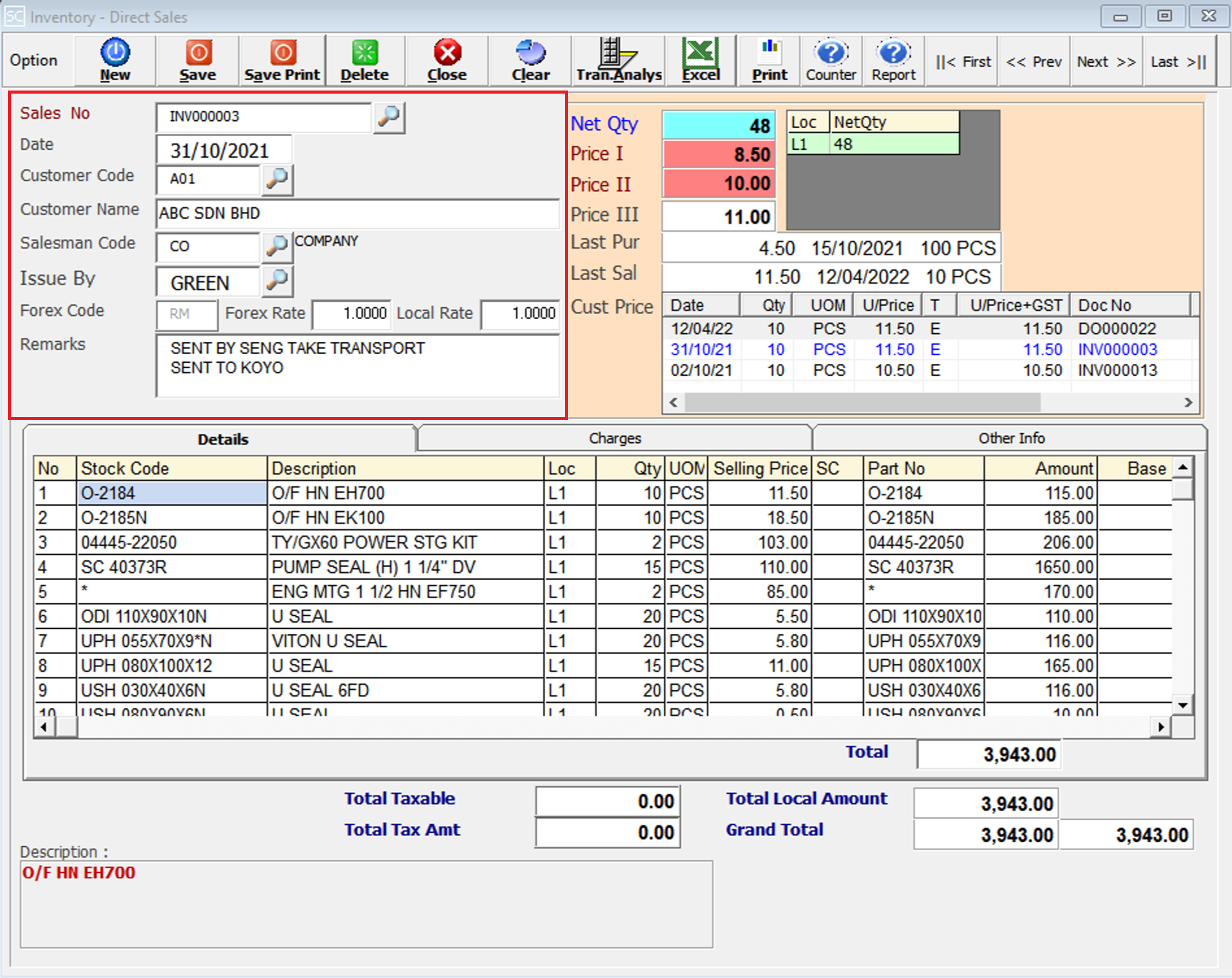The width and height of the screenshot is (1232, 978).
Task: Click the Local Rate field
Action: pos(520,313)
